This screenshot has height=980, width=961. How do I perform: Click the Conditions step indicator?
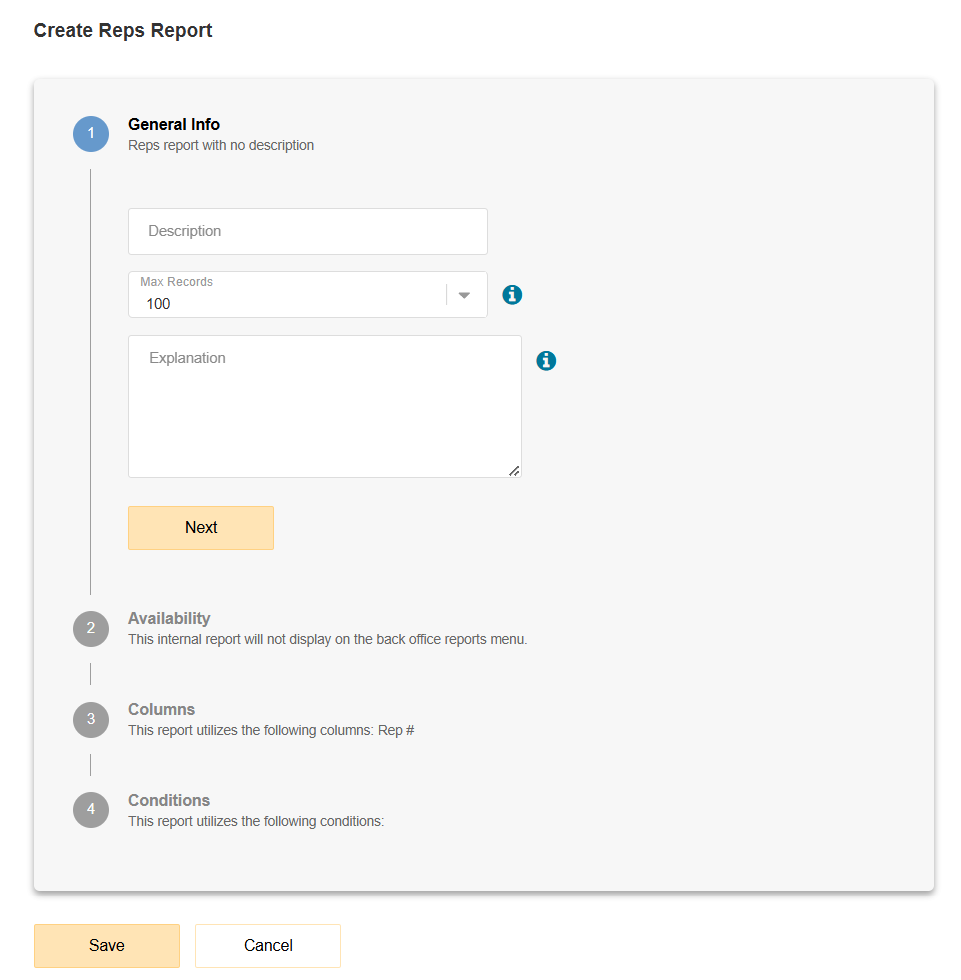coord(168,800)
